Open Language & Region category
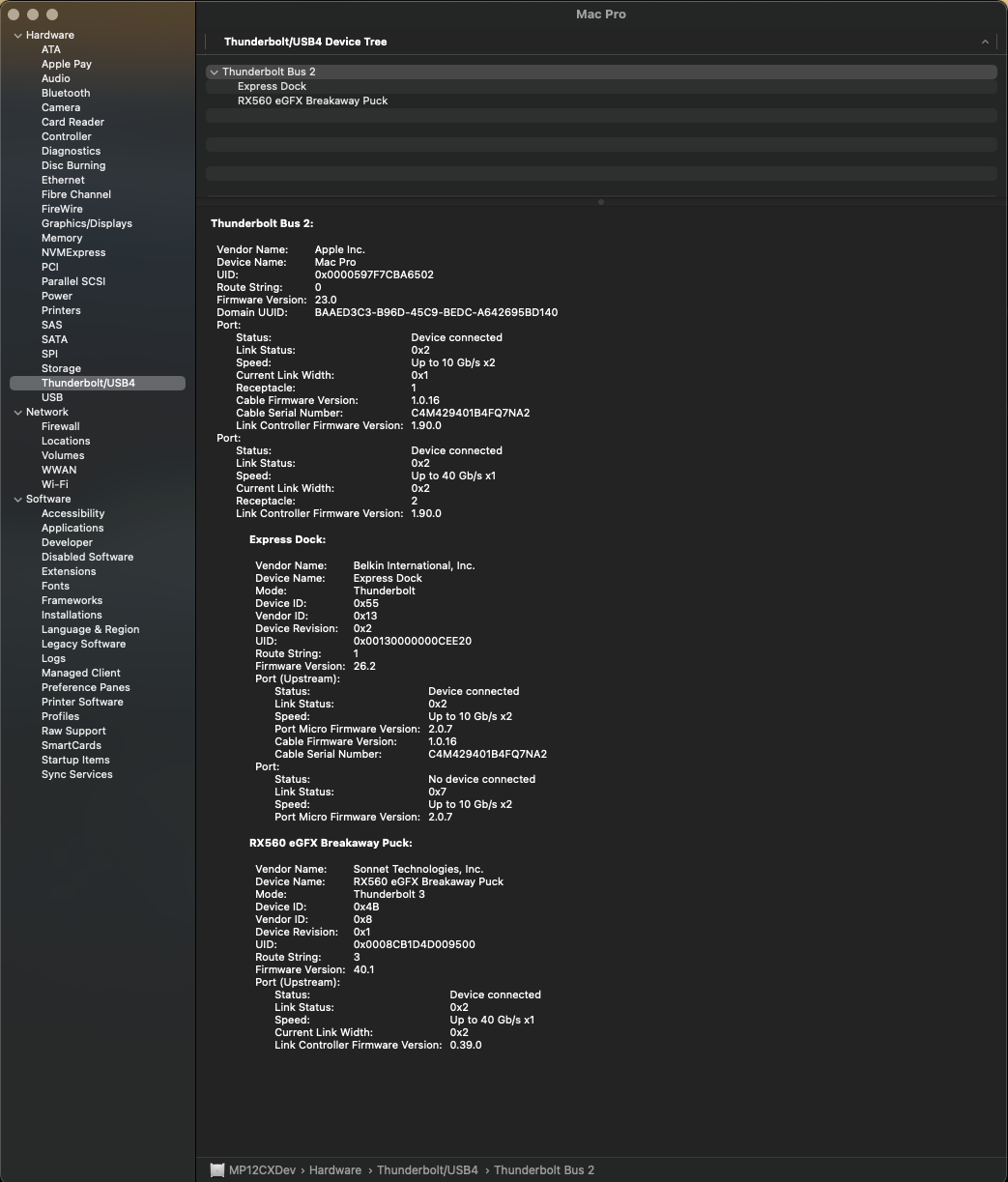 pyautogui.click(x=91, y=629)
